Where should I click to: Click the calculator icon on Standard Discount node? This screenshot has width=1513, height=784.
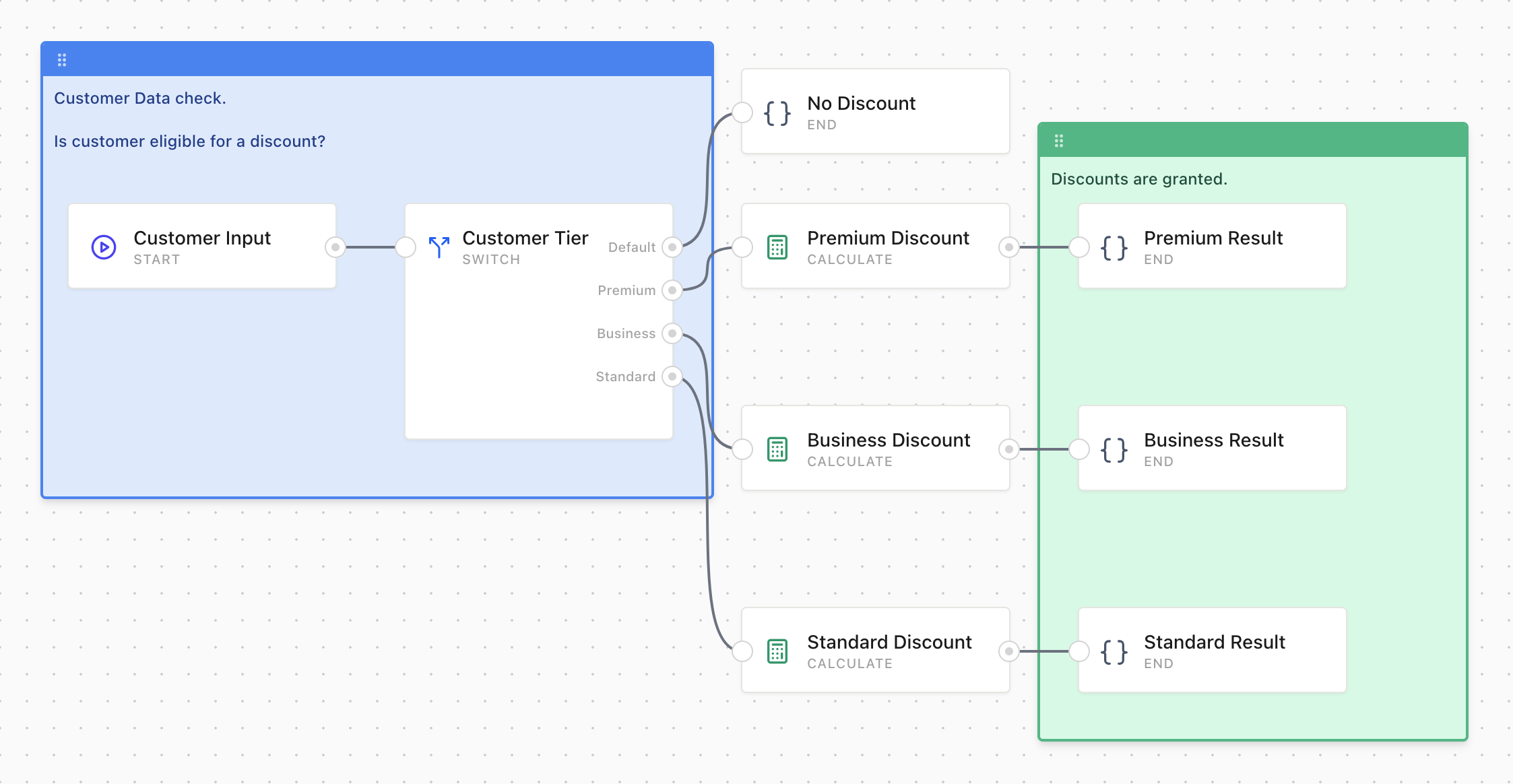tap(778, 651)
